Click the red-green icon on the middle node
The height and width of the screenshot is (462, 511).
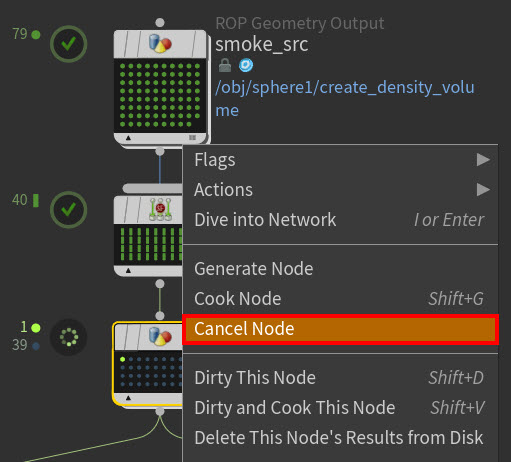[160, 209]
